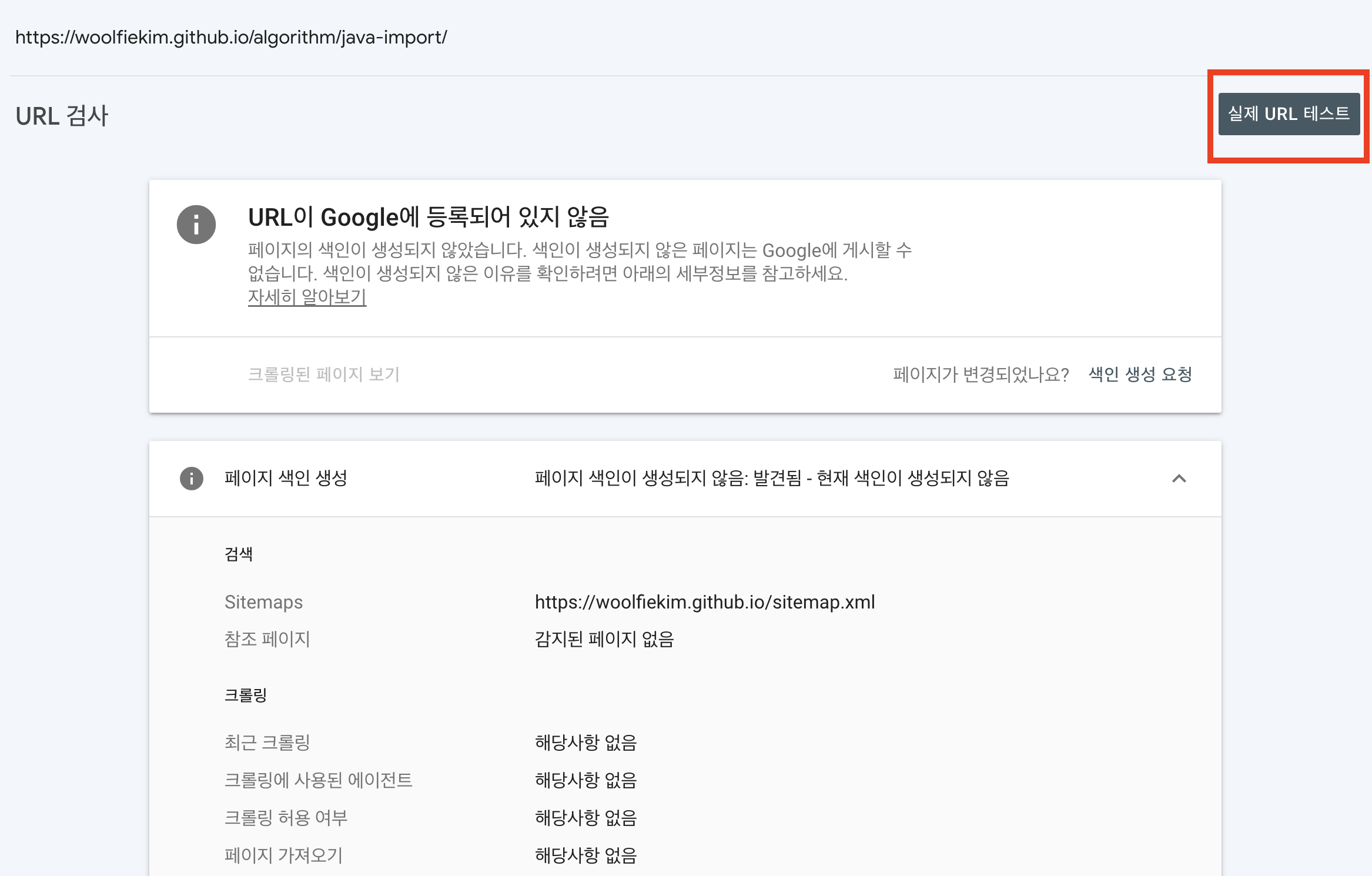Click the greyed 크롤링된 페이지 보기 option
Screen dimensions: 1372x876
pyautogui.click(x=323, y=375)
